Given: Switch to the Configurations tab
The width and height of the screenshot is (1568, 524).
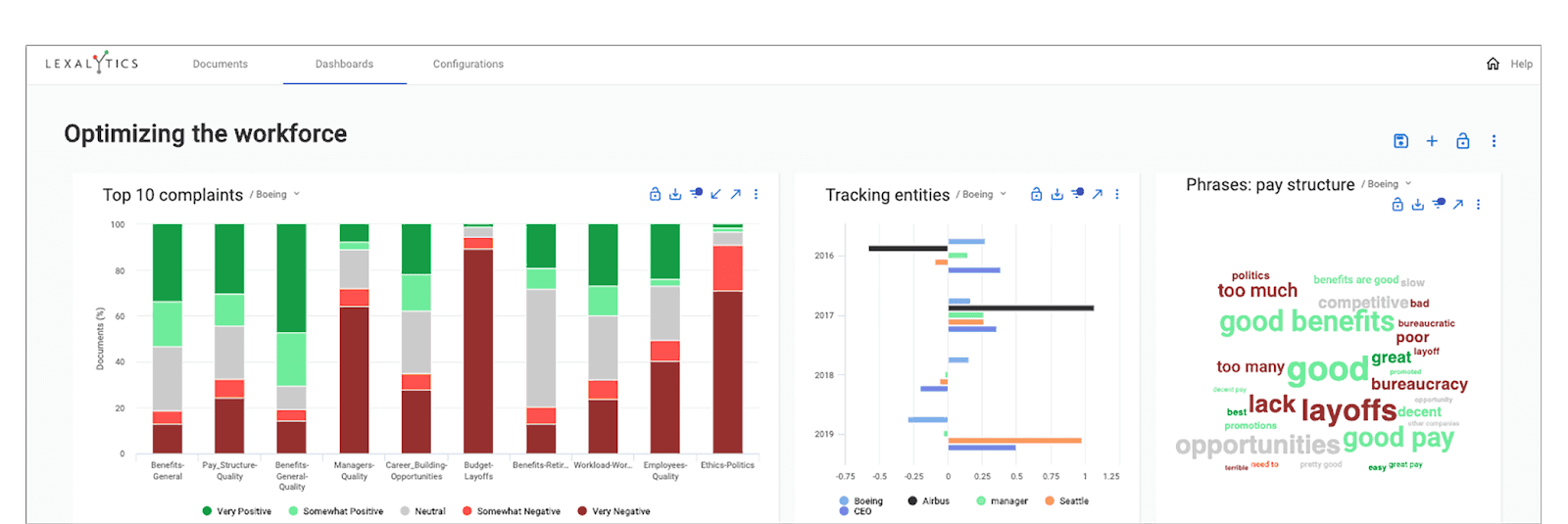Looking at the screenshot, I should [x=468, y=64].
